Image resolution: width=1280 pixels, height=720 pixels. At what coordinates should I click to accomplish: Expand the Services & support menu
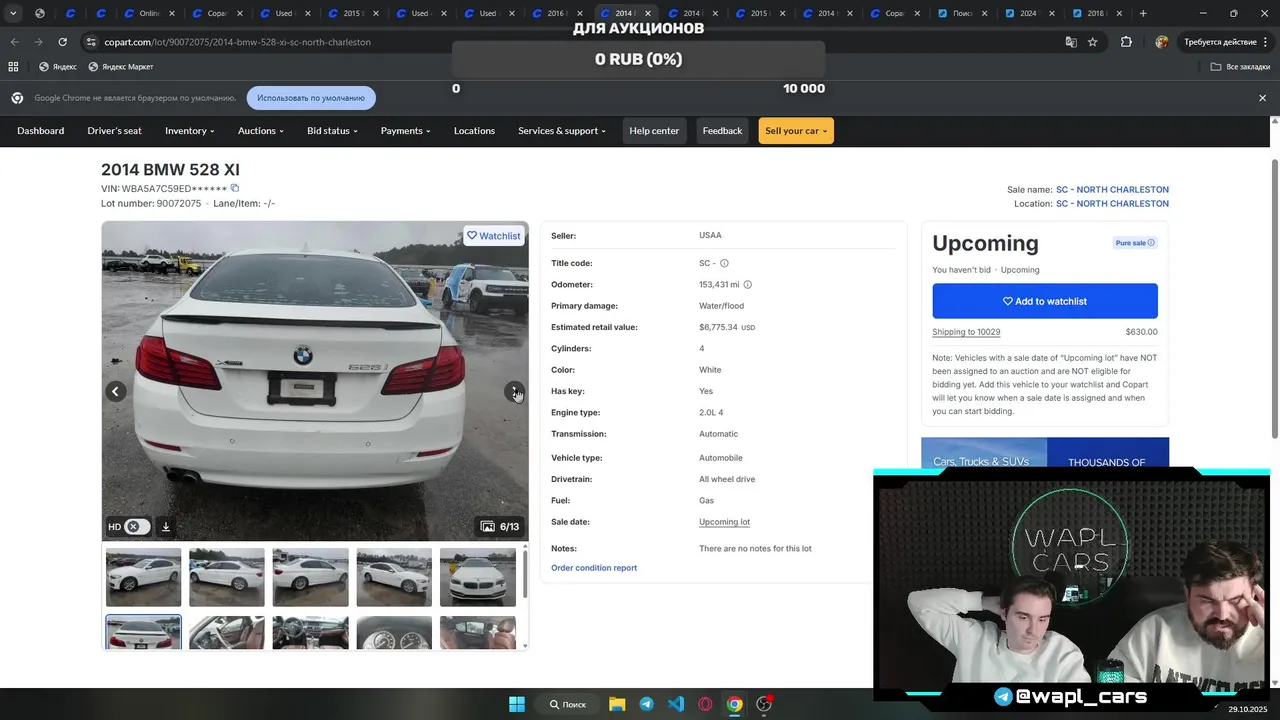[561, 131]
